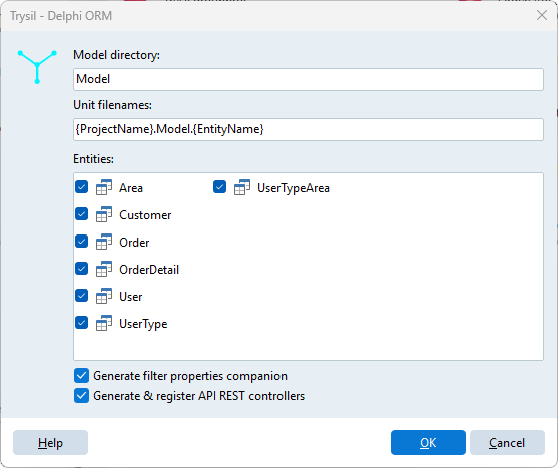Click the User entity table icon
The height and width of the screenshot is (468, 558).
coord(104,296)
